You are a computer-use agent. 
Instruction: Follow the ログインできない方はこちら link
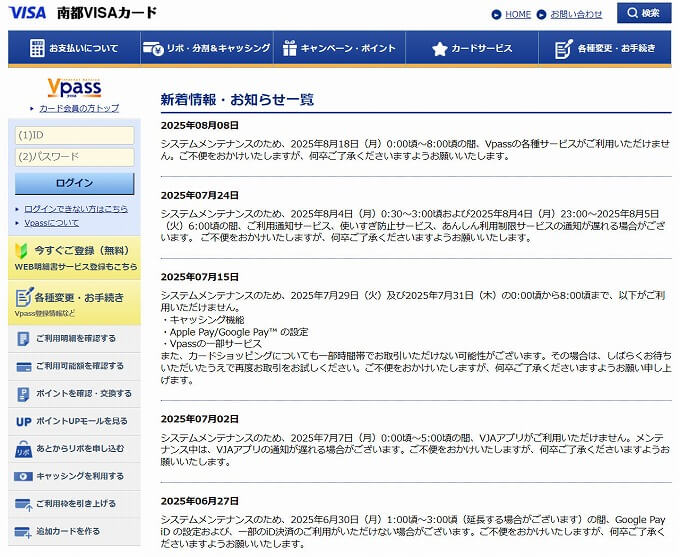(x=76, y=208)
